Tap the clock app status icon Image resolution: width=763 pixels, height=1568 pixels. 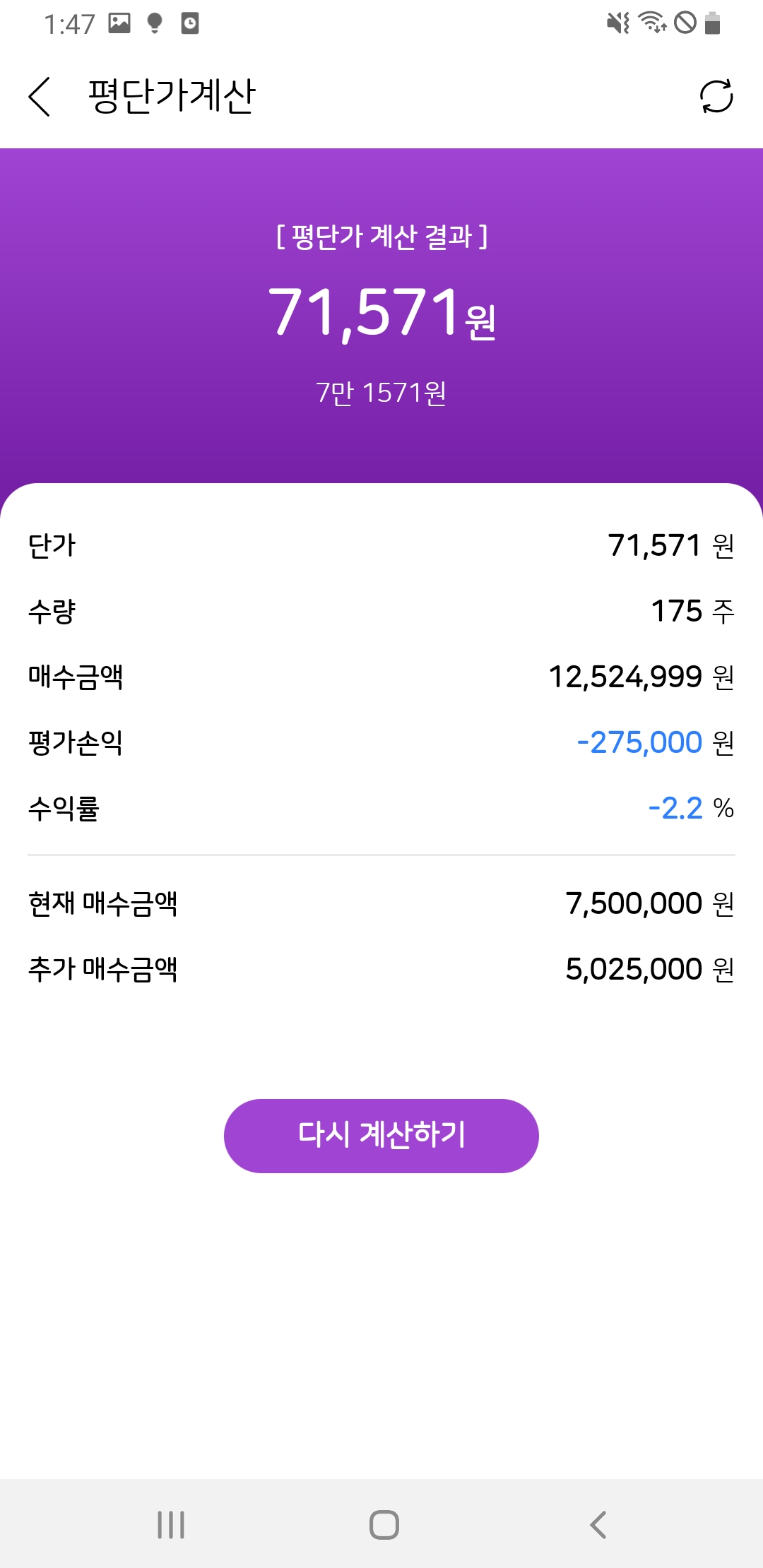point(190,23)
